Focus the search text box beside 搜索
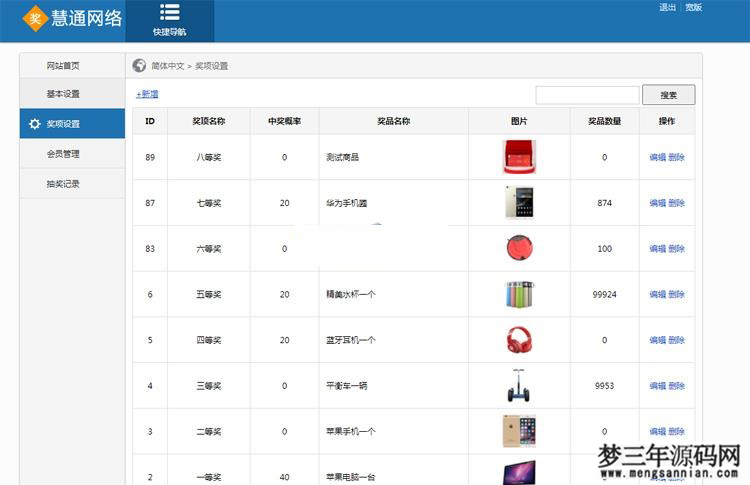The image size is (750, 485). tap(587, 95)
